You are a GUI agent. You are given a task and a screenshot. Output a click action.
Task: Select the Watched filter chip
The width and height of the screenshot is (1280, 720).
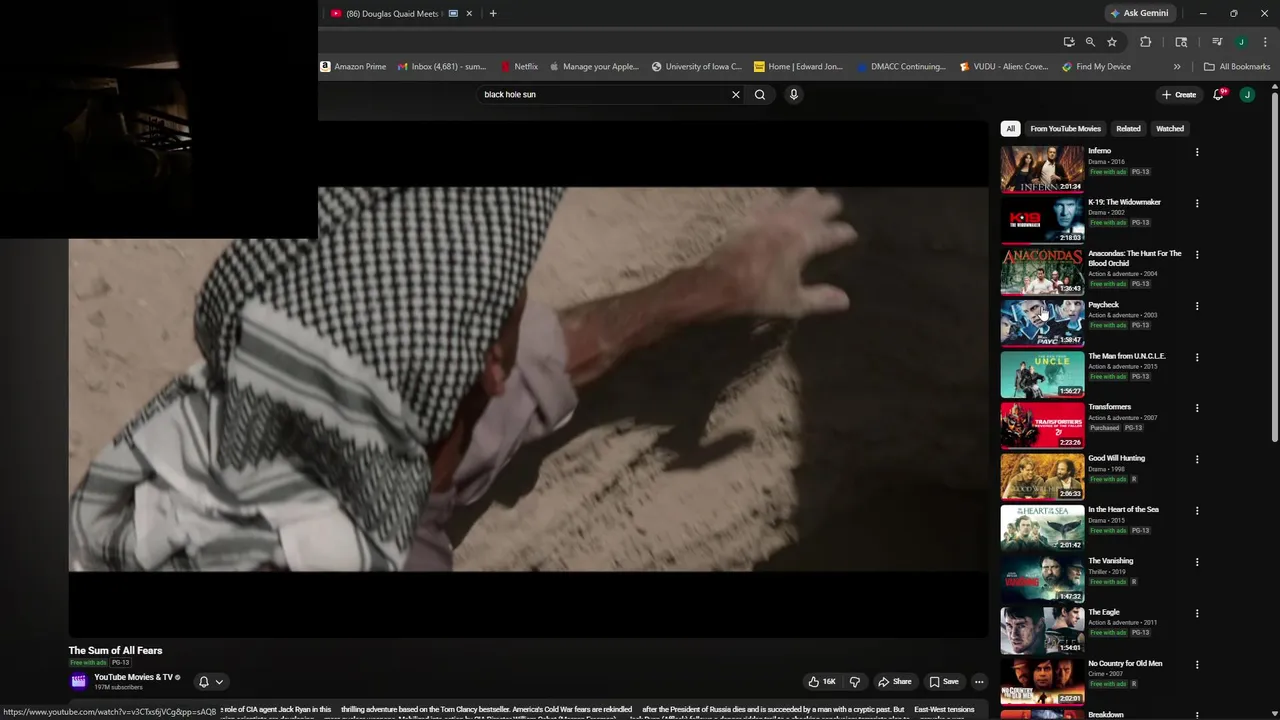pyautogui.click(x=1170, y=128)
